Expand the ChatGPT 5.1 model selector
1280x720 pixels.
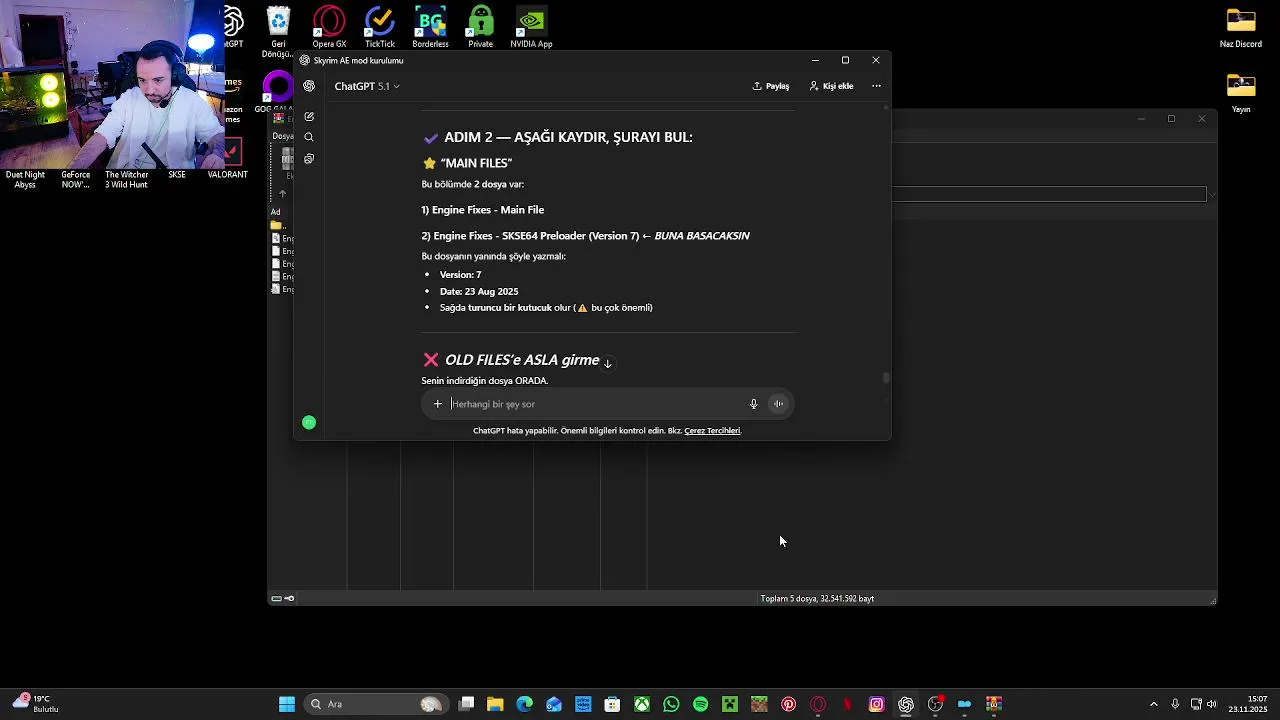click(367, 86)
